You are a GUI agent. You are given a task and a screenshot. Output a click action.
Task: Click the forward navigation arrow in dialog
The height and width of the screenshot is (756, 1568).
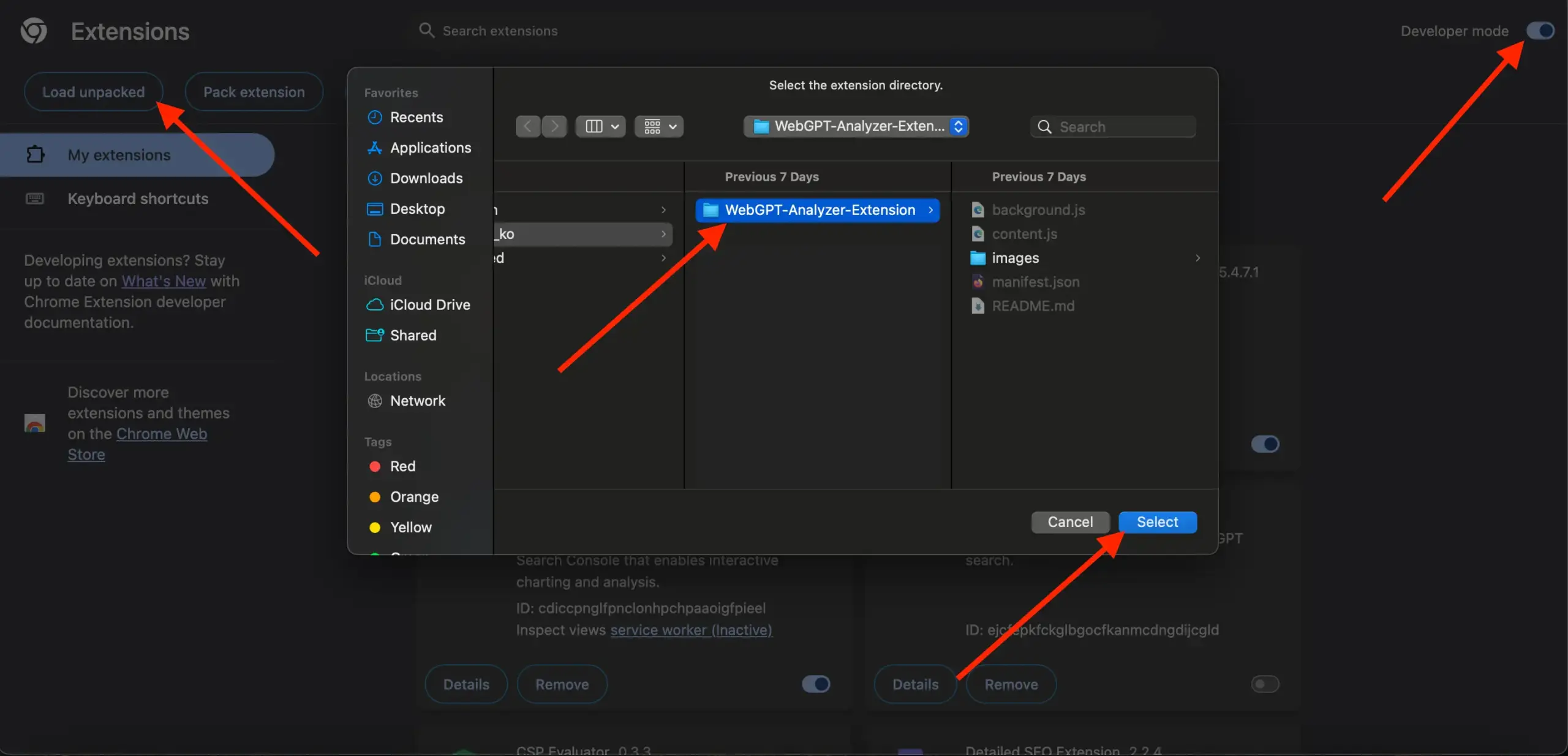coord(554,126)
